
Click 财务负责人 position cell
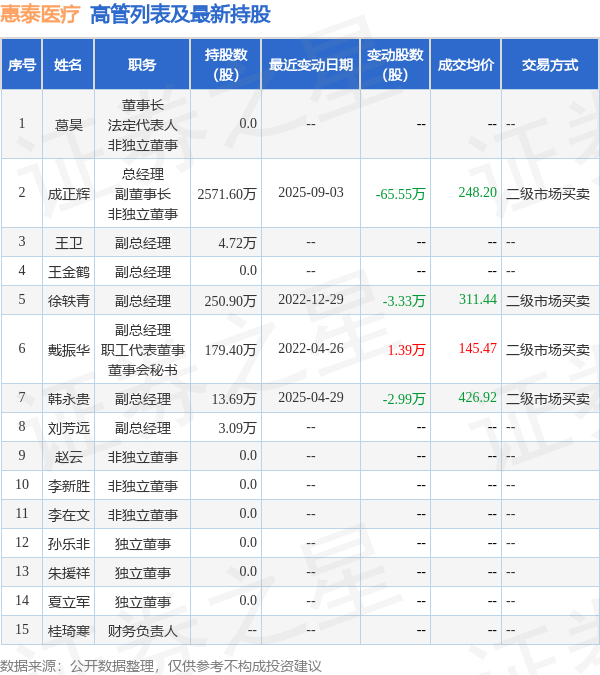pos(142,631)
